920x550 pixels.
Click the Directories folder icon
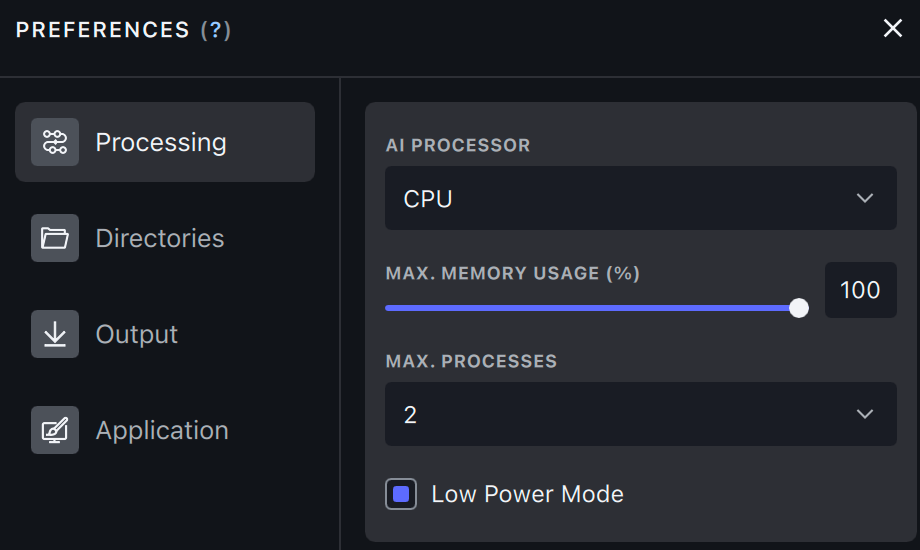tap(55, 238)
